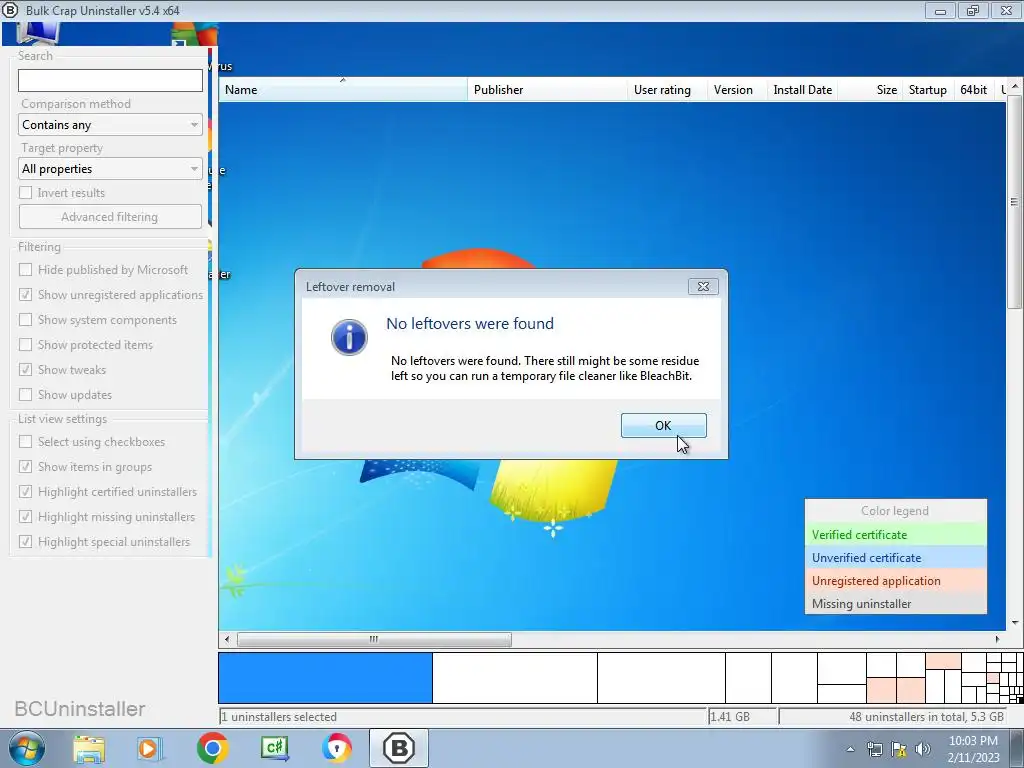Sort list by User rating column

[x=667, y=89]
